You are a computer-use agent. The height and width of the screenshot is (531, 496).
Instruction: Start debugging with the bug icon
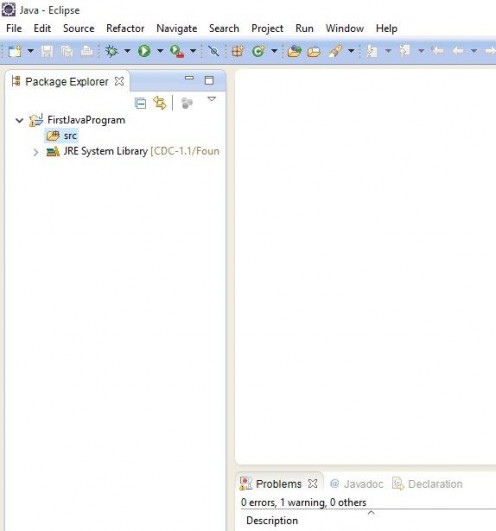(111, 51)
